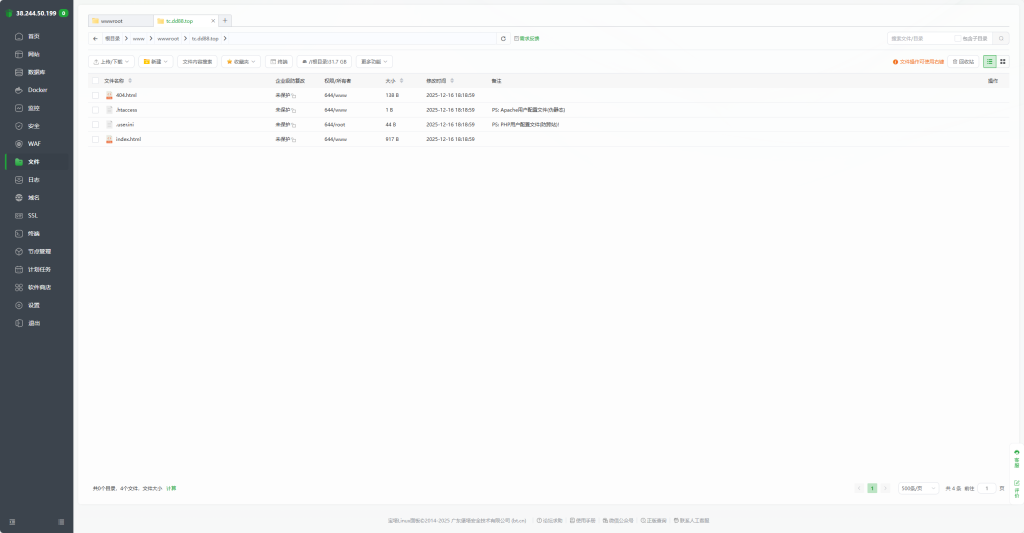This screenshot has height=533, width=1024.
Task: Click 退出 logout sidebar icon
Action: click(x=19, y=323)
